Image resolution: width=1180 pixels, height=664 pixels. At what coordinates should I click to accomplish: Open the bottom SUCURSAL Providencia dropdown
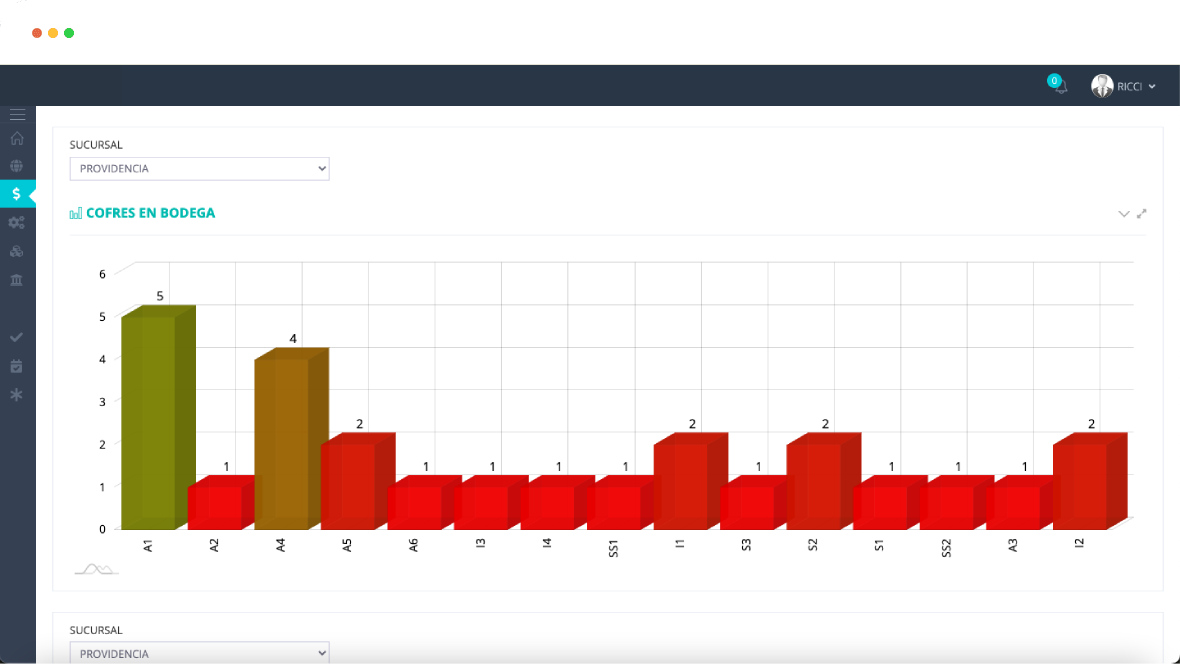tap(199, 653)
